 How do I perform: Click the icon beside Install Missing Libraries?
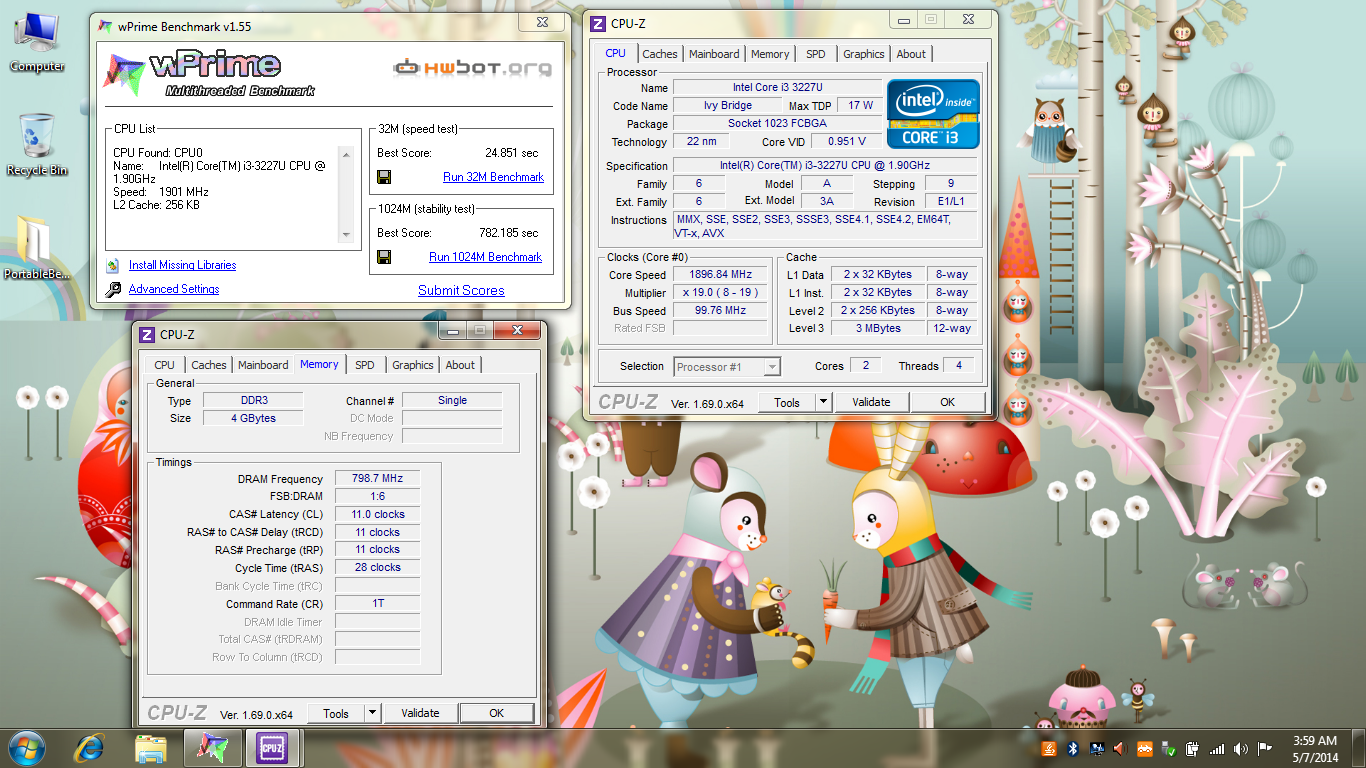coord(112,265)
